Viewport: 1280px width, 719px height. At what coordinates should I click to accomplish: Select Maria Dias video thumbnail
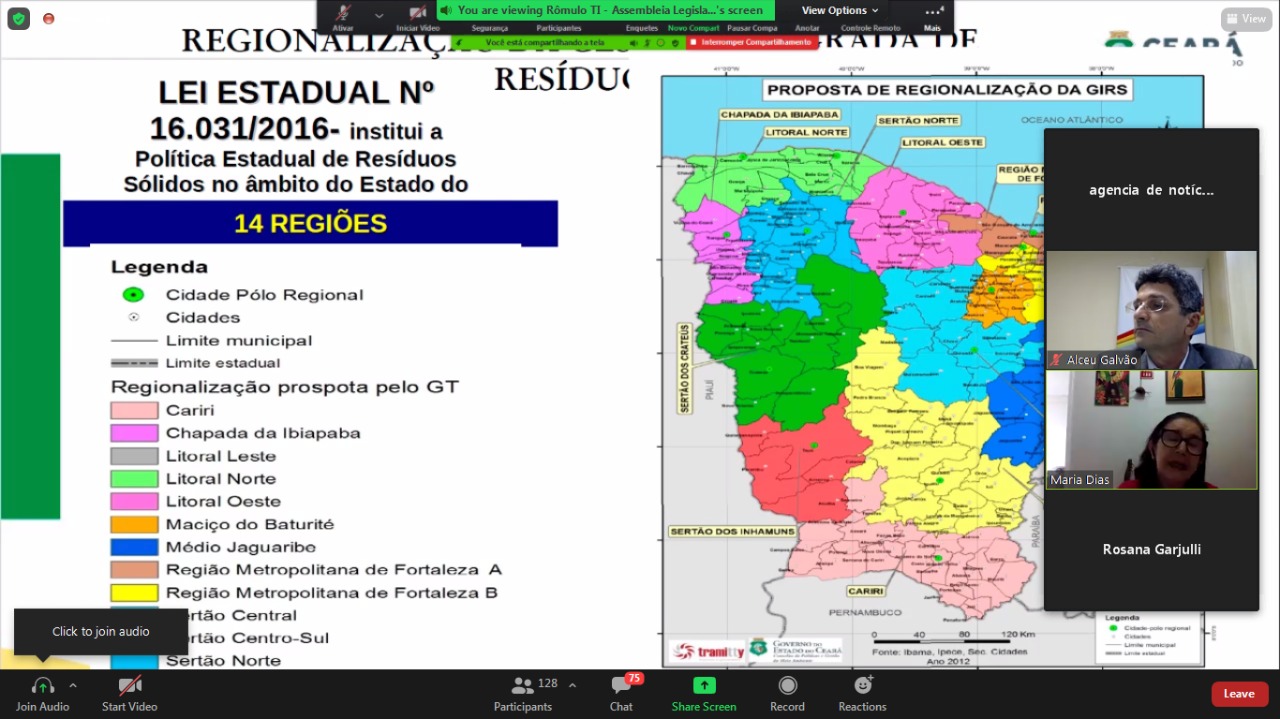pos(1151,430)
